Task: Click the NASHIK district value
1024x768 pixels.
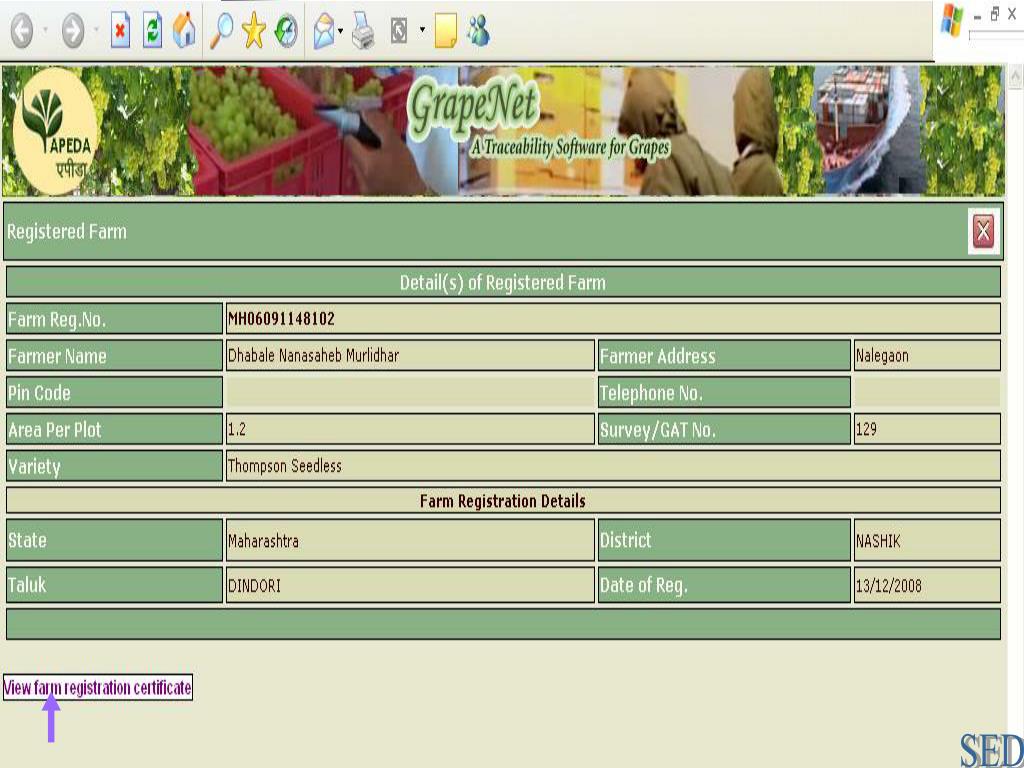Action: click(x=878, y=541)
